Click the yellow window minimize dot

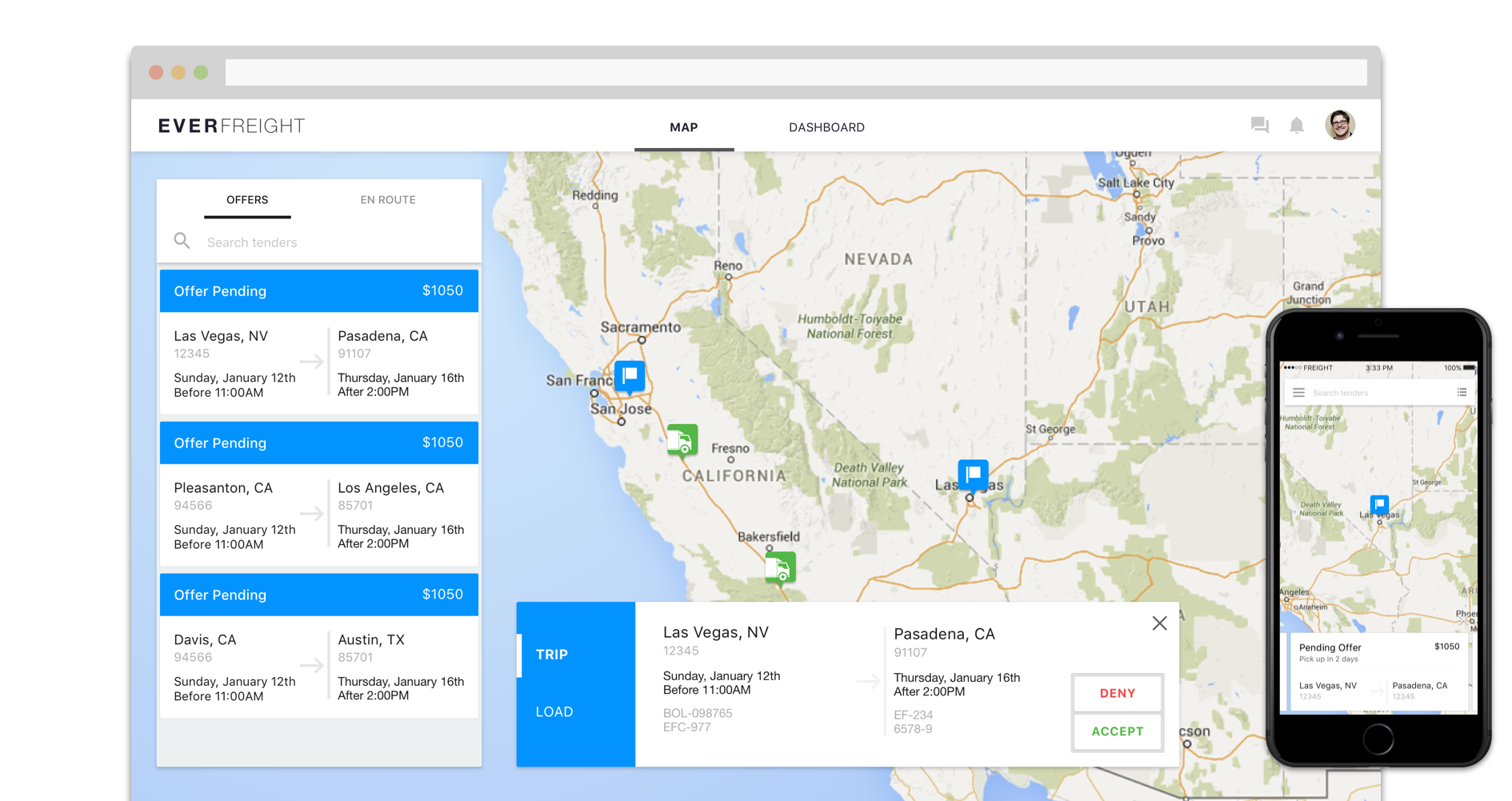coord(178,72)
